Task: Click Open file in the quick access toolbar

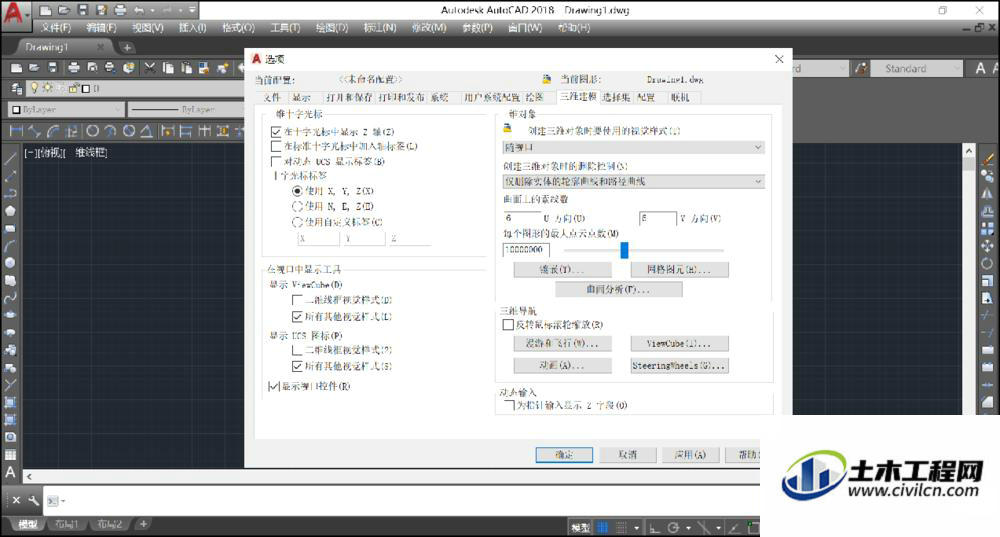Action: pyautogui.click(x=64, y=10)
